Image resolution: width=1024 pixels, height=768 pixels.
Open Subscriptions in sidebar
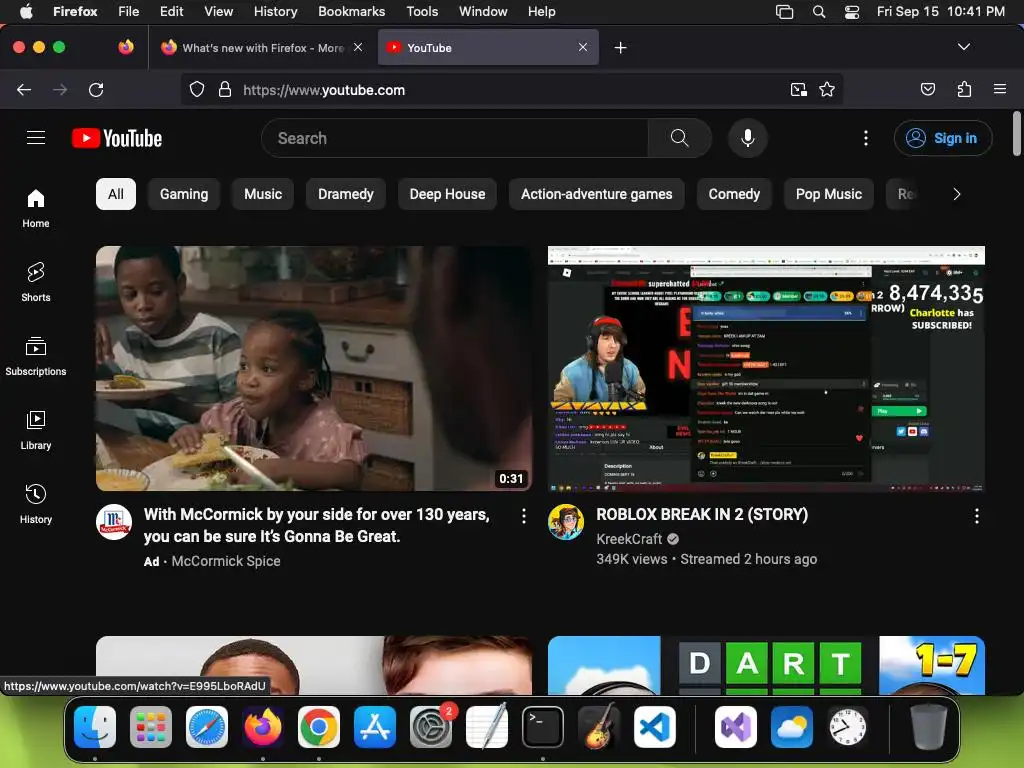(x=36, y=356)
